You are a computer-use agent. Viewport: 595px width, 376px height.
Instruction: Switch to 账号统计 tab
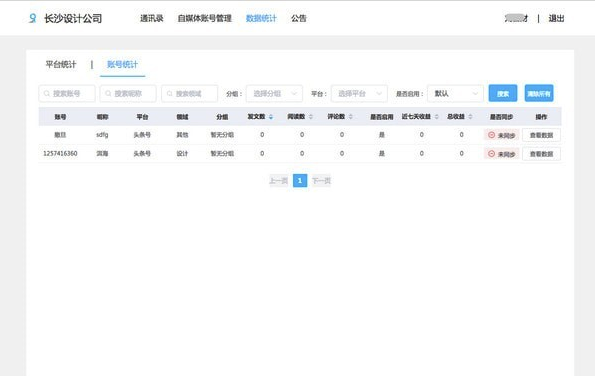click(122, 65)
